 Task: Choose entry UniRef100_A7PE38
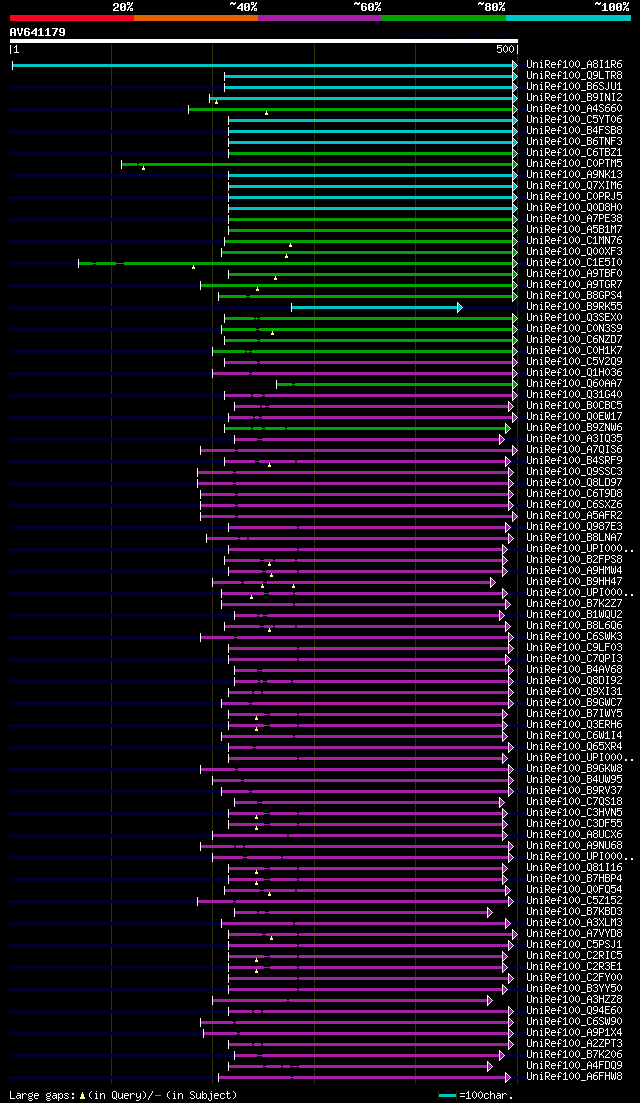[x=574, y=219]
